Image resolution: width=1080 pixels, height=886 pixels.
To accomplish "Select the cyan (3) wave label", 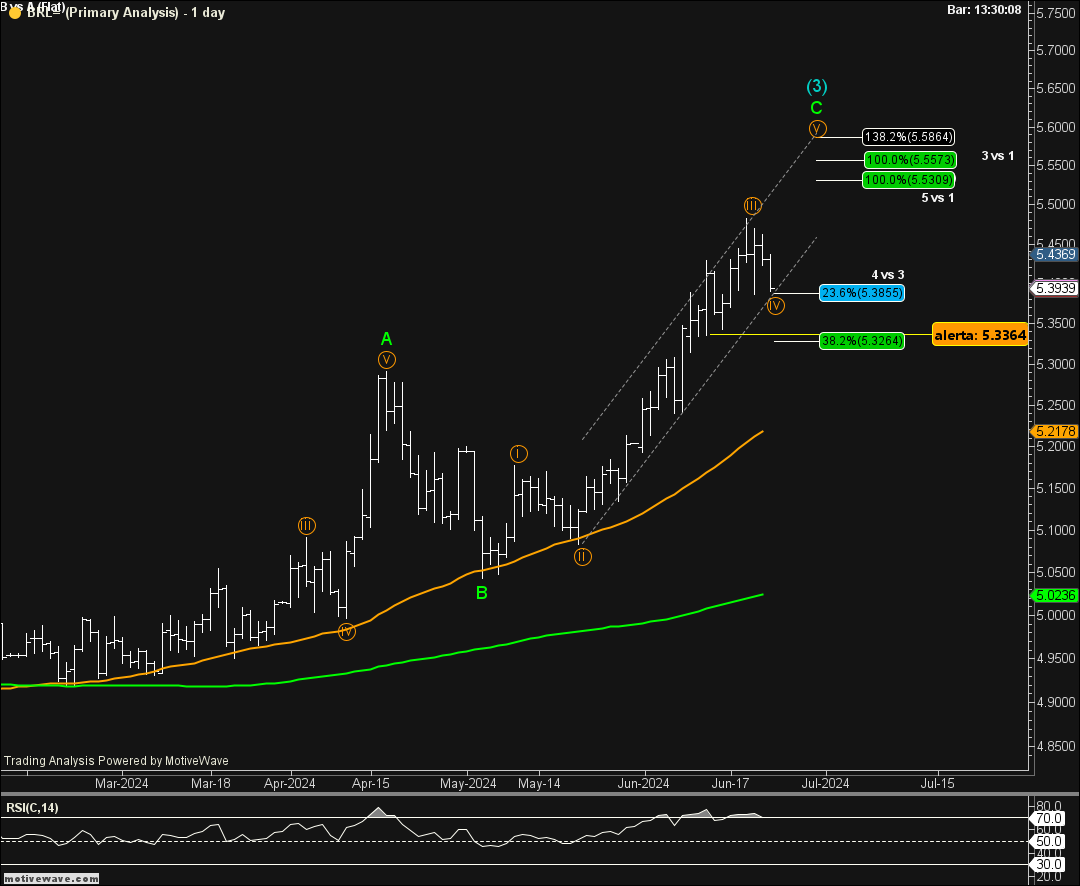I will 817,86.
